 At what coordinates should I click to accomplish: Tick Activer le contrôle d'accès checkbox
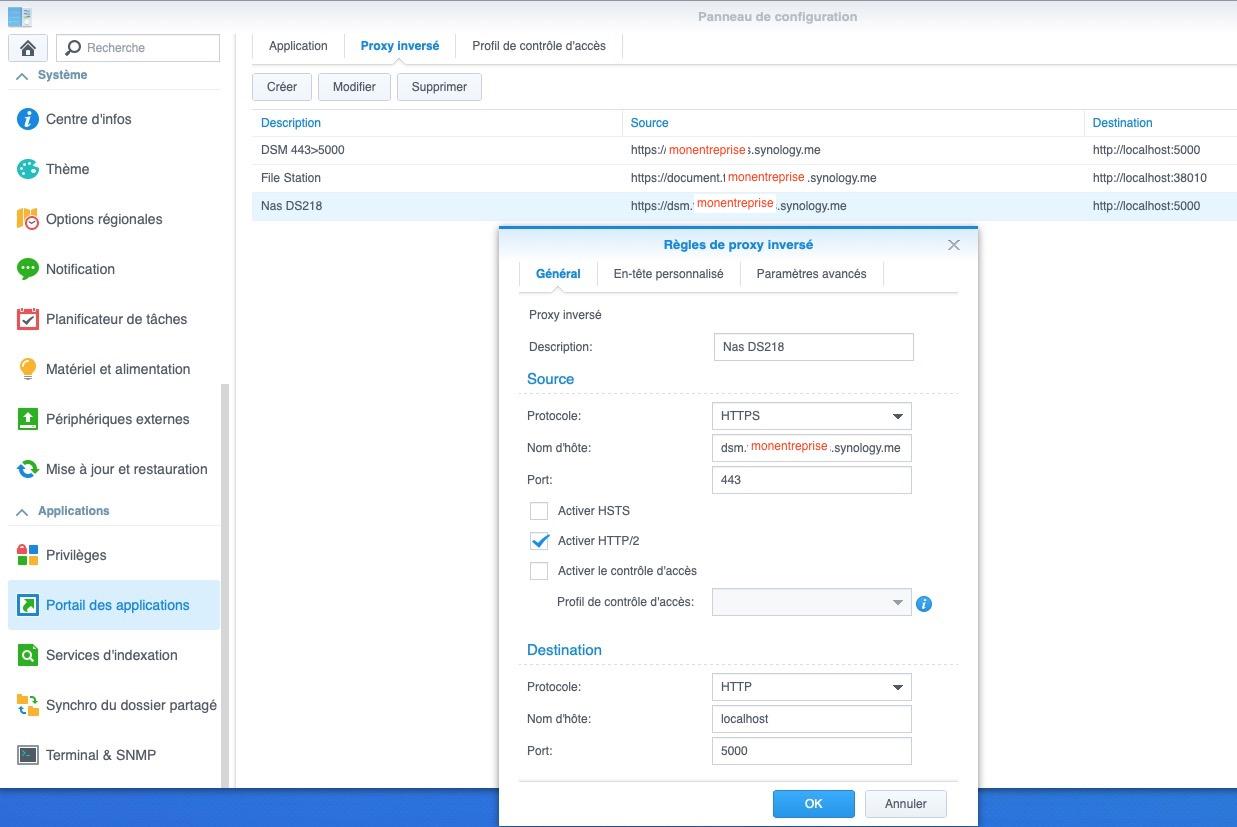tap(539, 571)
